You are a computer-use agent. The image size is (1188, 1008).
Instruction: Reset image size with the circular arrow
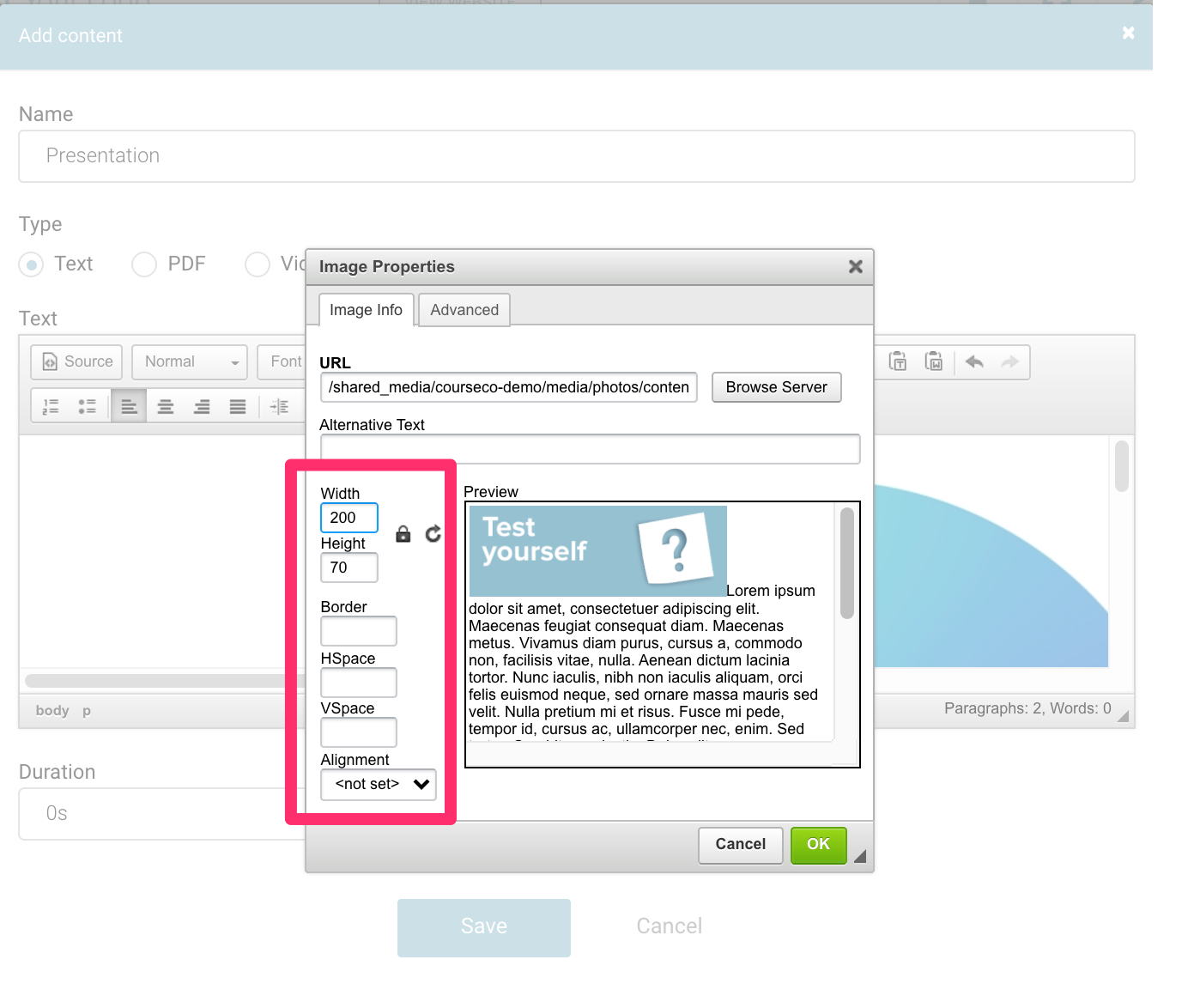(433, 534)
